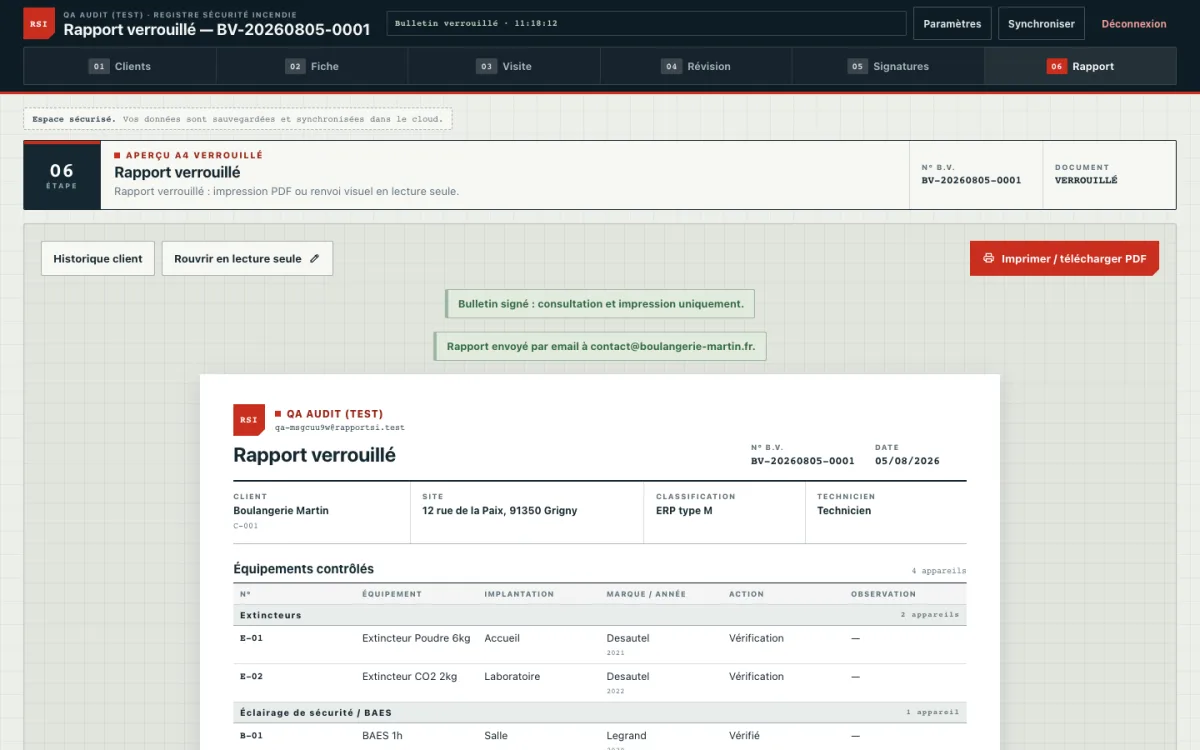Click row number E-01
Image resolution: width=1200 pixels, height=750 pixels.
251,638
